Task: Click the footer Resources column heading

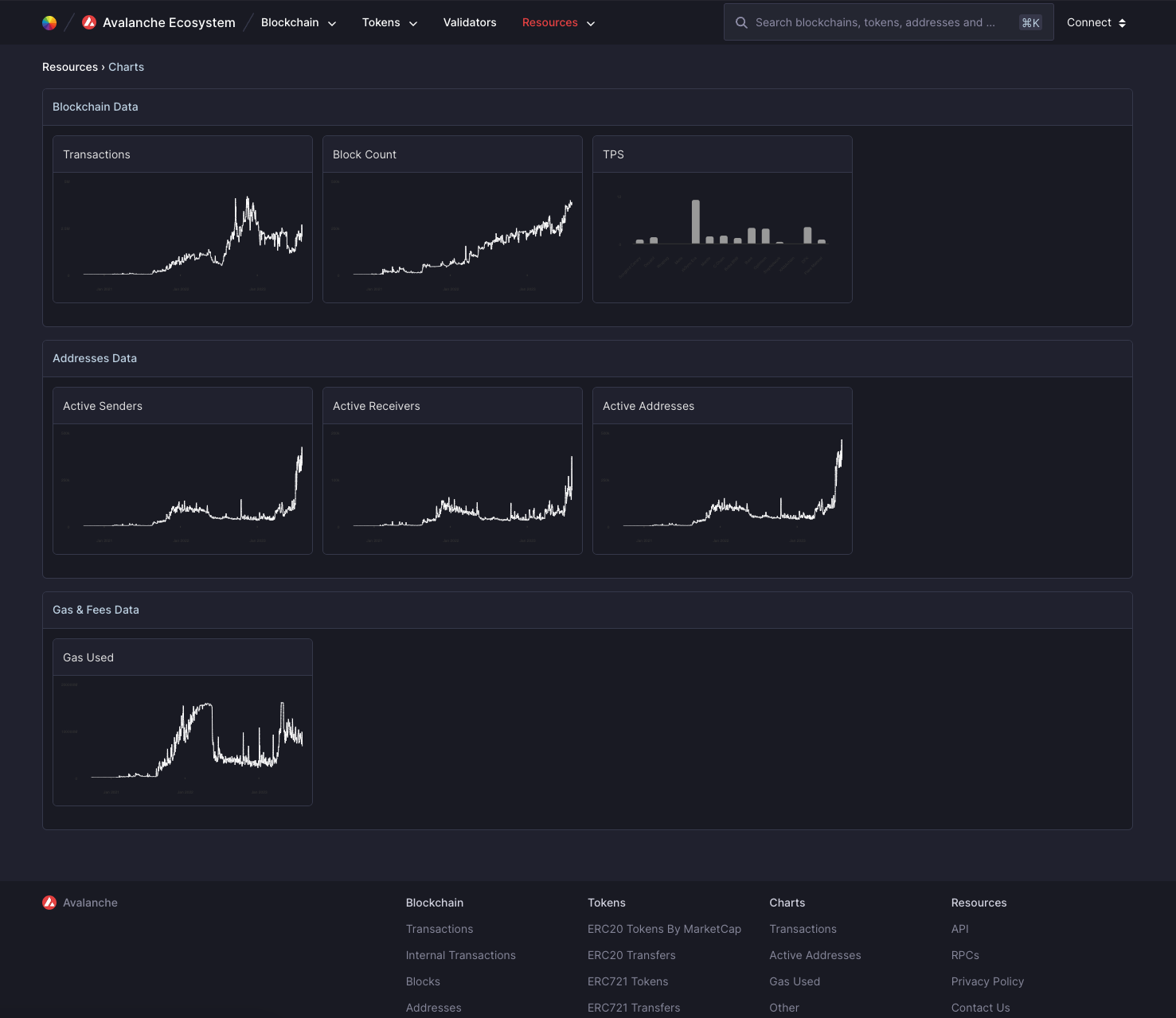Action: 979,903
